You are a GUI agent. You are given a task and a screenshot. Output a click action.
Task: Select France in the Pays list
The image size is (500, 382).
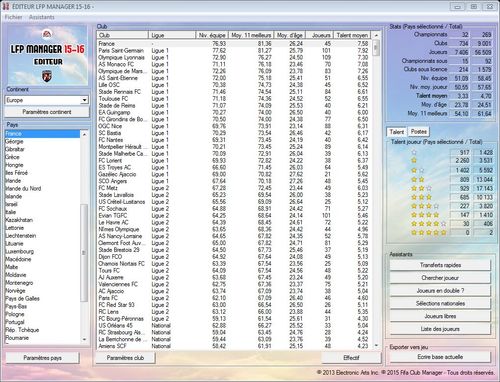click(42, 134)
